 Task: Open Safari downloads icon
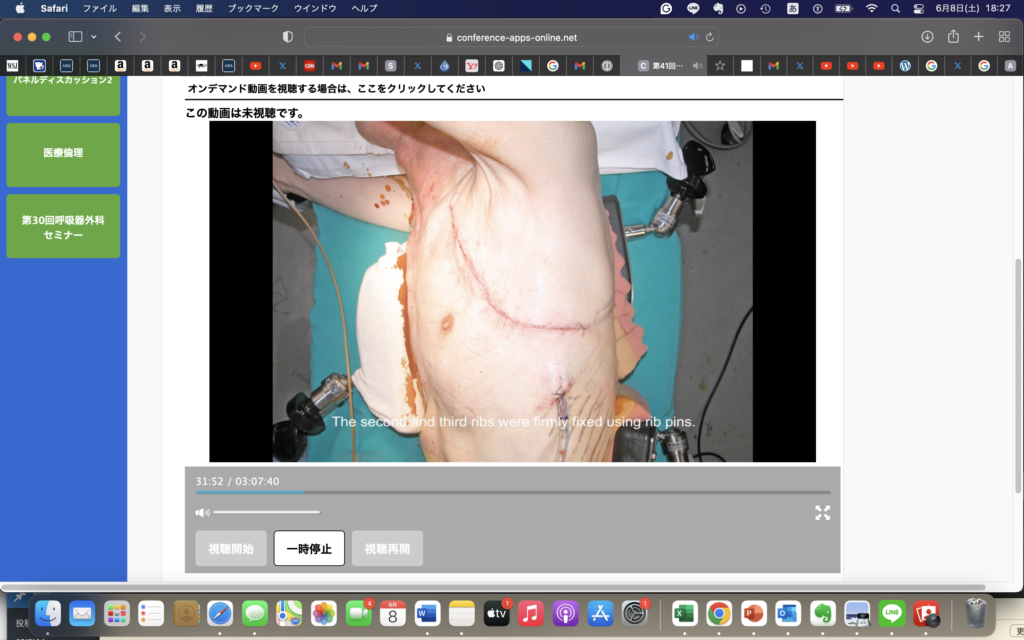927,37
